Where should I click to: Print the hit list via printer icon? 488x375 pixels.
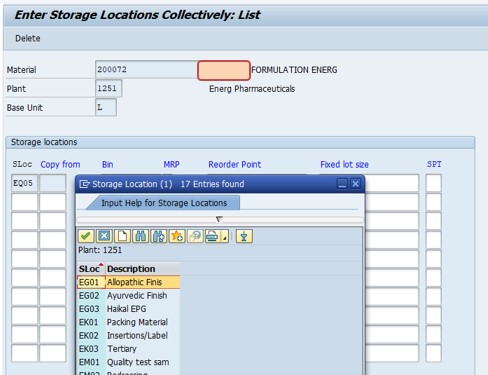coord(213,236)
